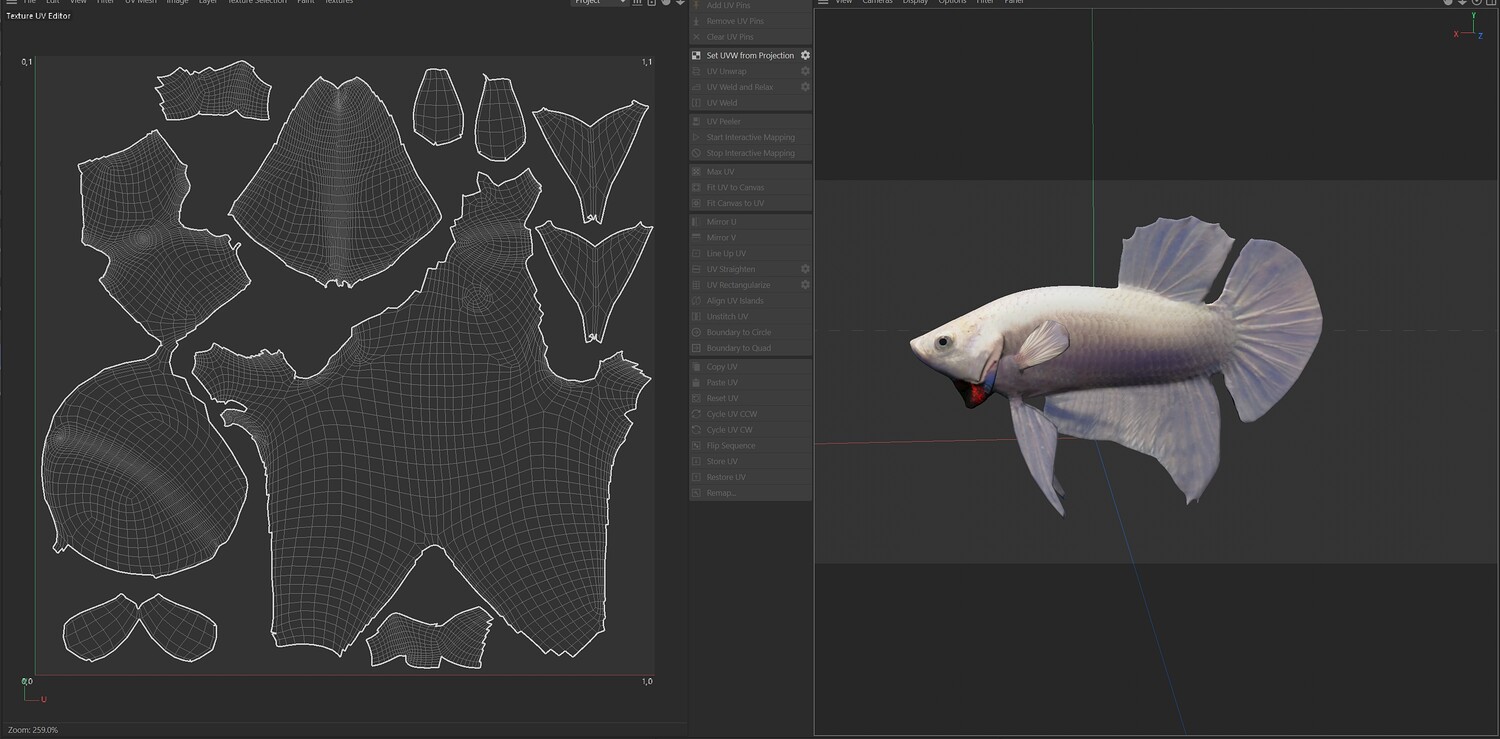Click the Boundary to Quad icon

pyautogui.click(x=696, y=348)
